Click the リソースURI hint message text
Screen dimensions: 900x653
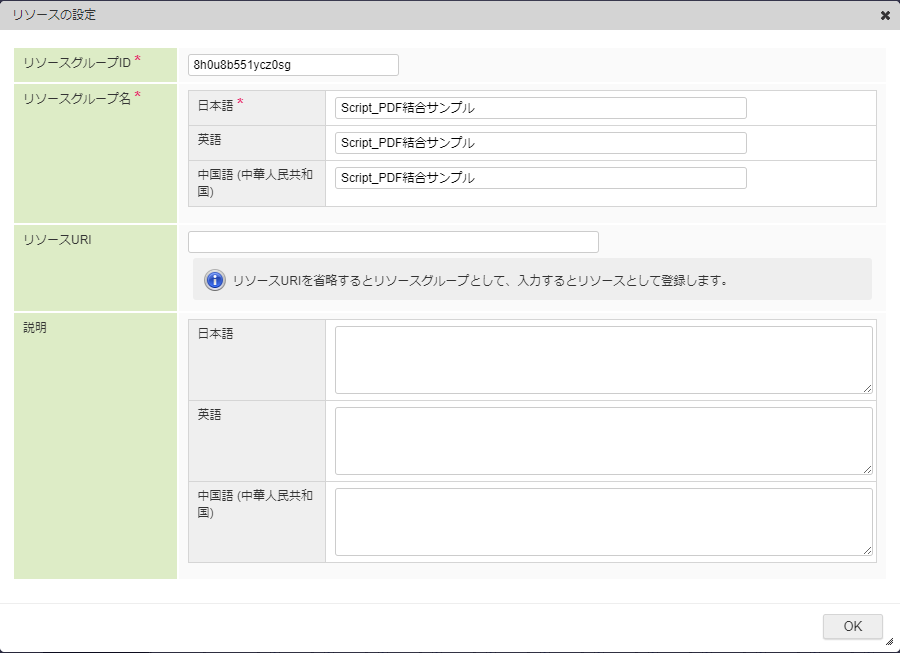coord(479,280)
